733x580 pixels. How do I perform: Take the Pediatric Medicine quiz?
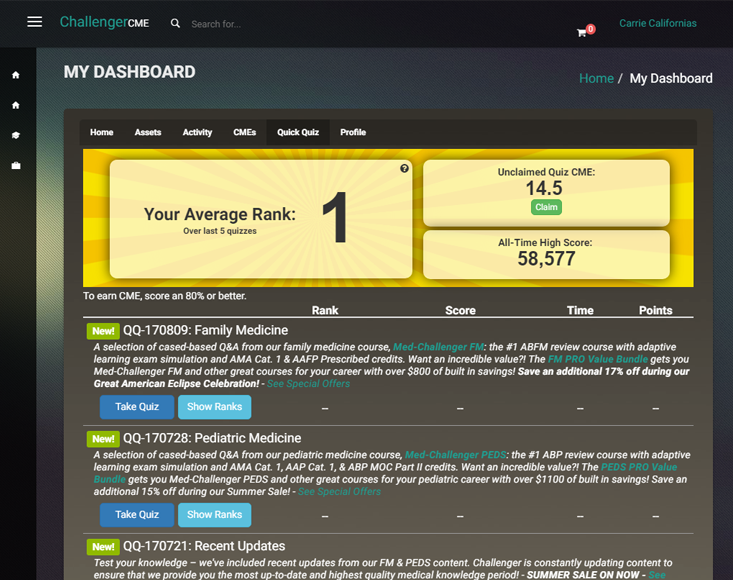pos(137,515)
